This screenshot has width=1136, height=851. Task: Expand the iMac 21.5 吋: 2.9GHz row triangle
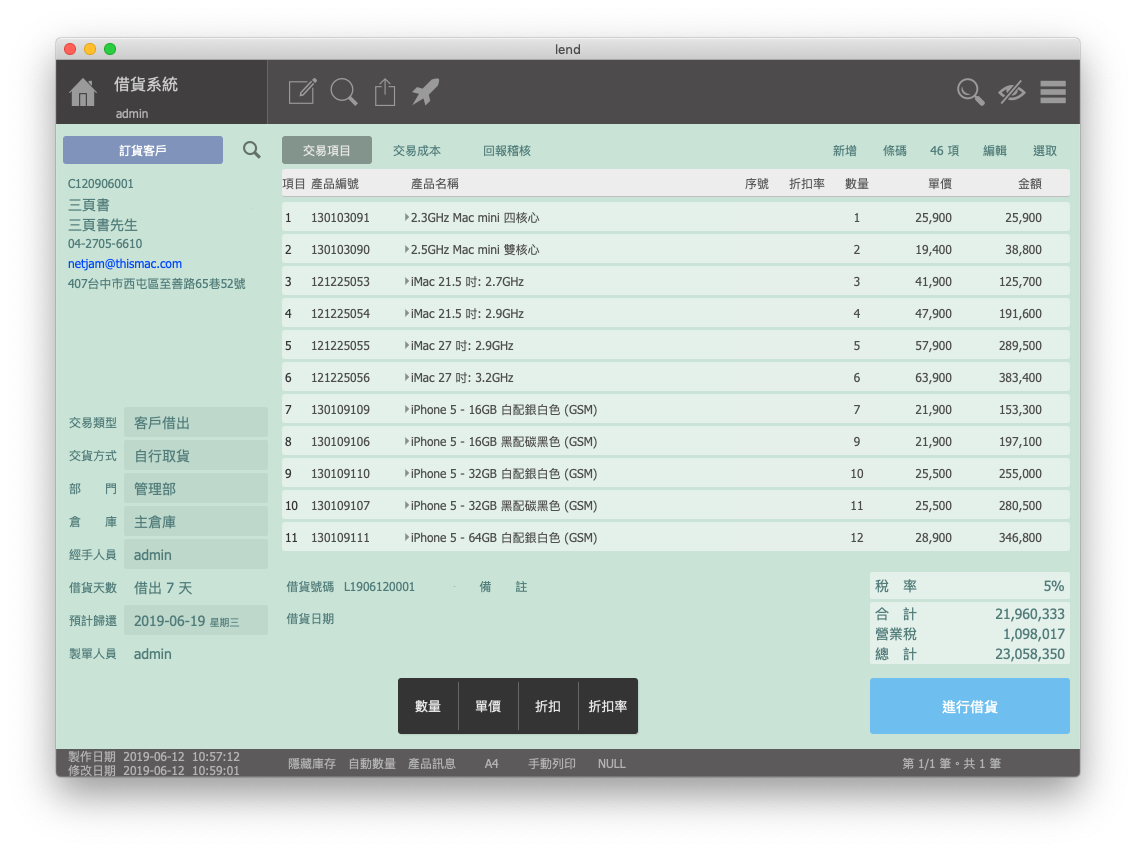tap(406, 313)
